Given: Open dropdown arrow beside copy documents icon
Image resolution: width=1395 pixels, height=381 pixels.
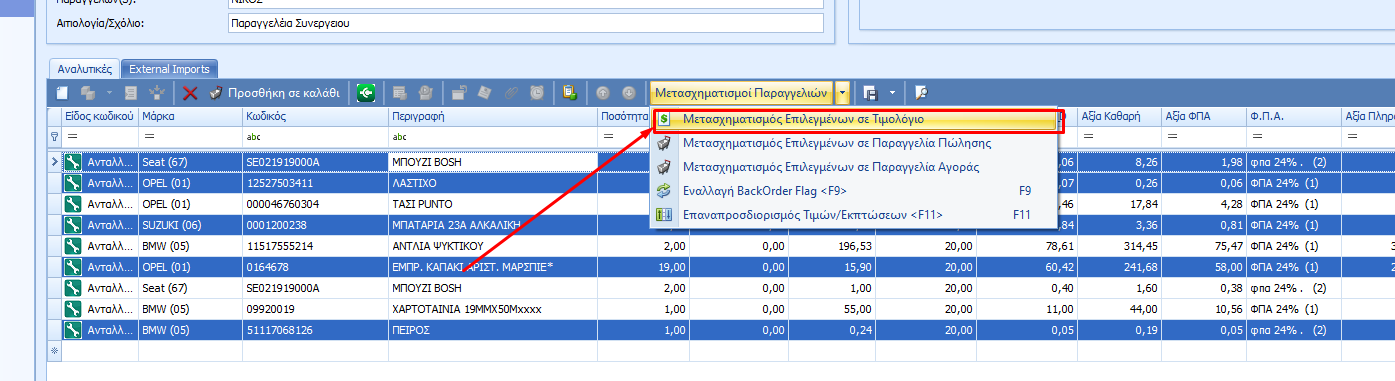Looking at the screenshot, I should [x=108, y=93].
